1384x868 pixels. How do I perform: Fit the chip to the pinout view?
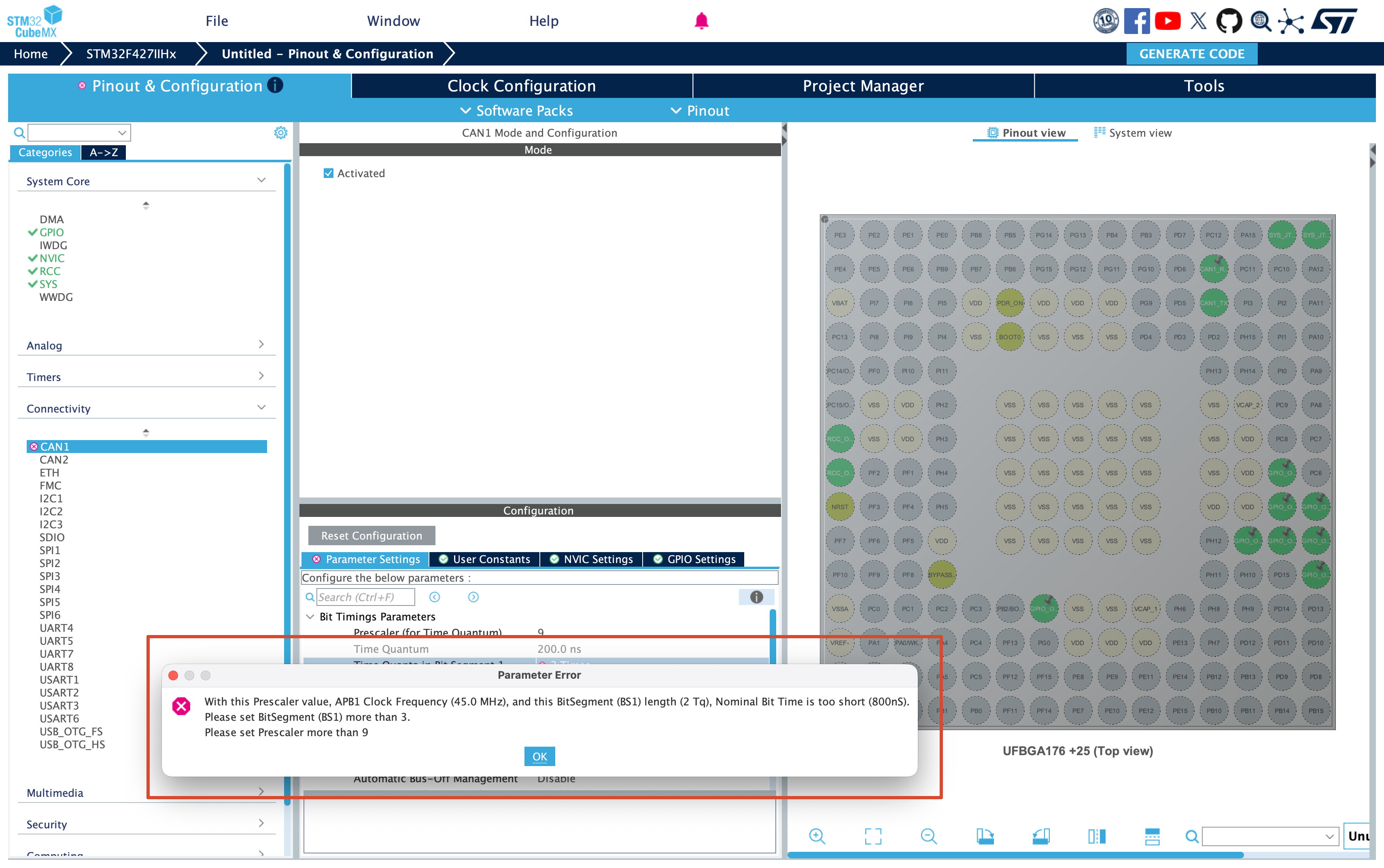coord(873,836)
